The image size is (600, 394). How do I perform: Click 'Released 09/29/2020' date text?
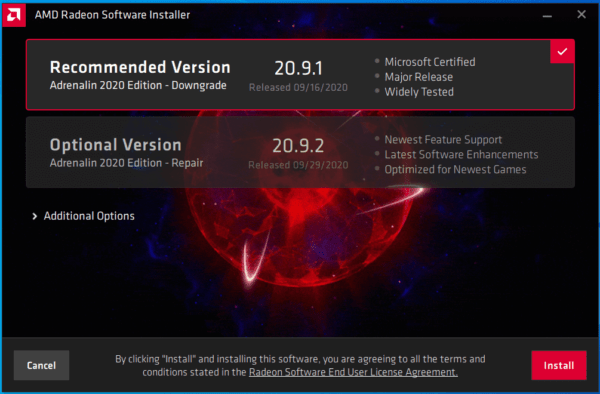(298, 165)
